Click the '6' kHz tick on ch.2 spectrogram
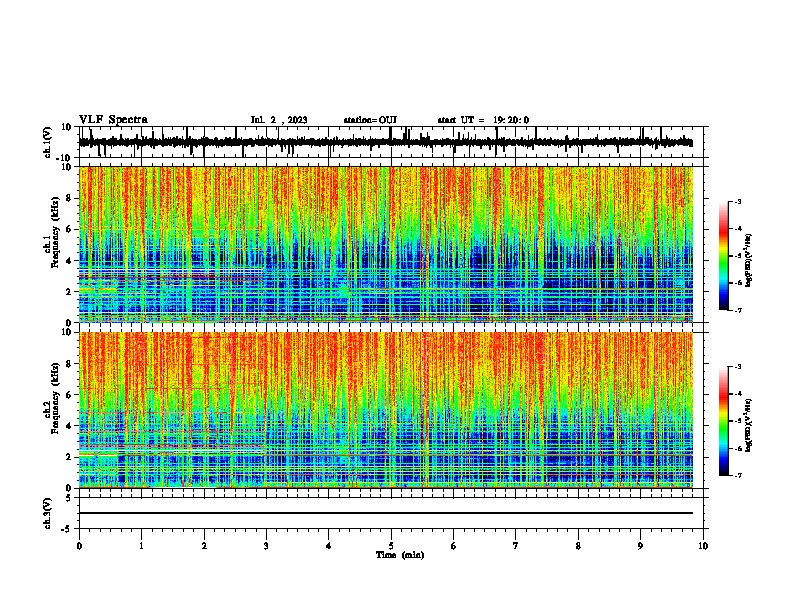The width and height of the screenshot is (792, 612). pyautogui.click(x=70, y=395)
